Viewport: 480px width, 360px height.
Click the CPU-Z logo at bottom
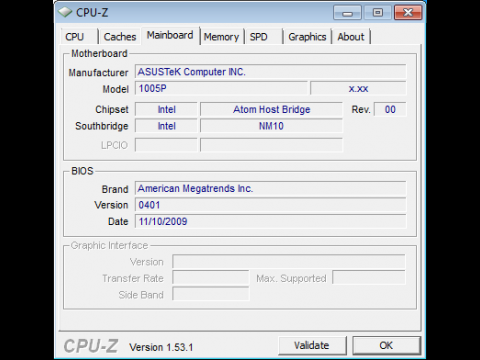click(91, 346)
